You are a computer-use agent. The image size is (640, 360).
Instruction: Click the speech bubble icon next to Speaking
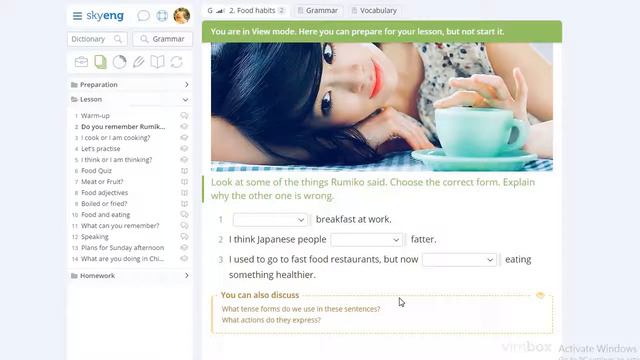[184, 237]
